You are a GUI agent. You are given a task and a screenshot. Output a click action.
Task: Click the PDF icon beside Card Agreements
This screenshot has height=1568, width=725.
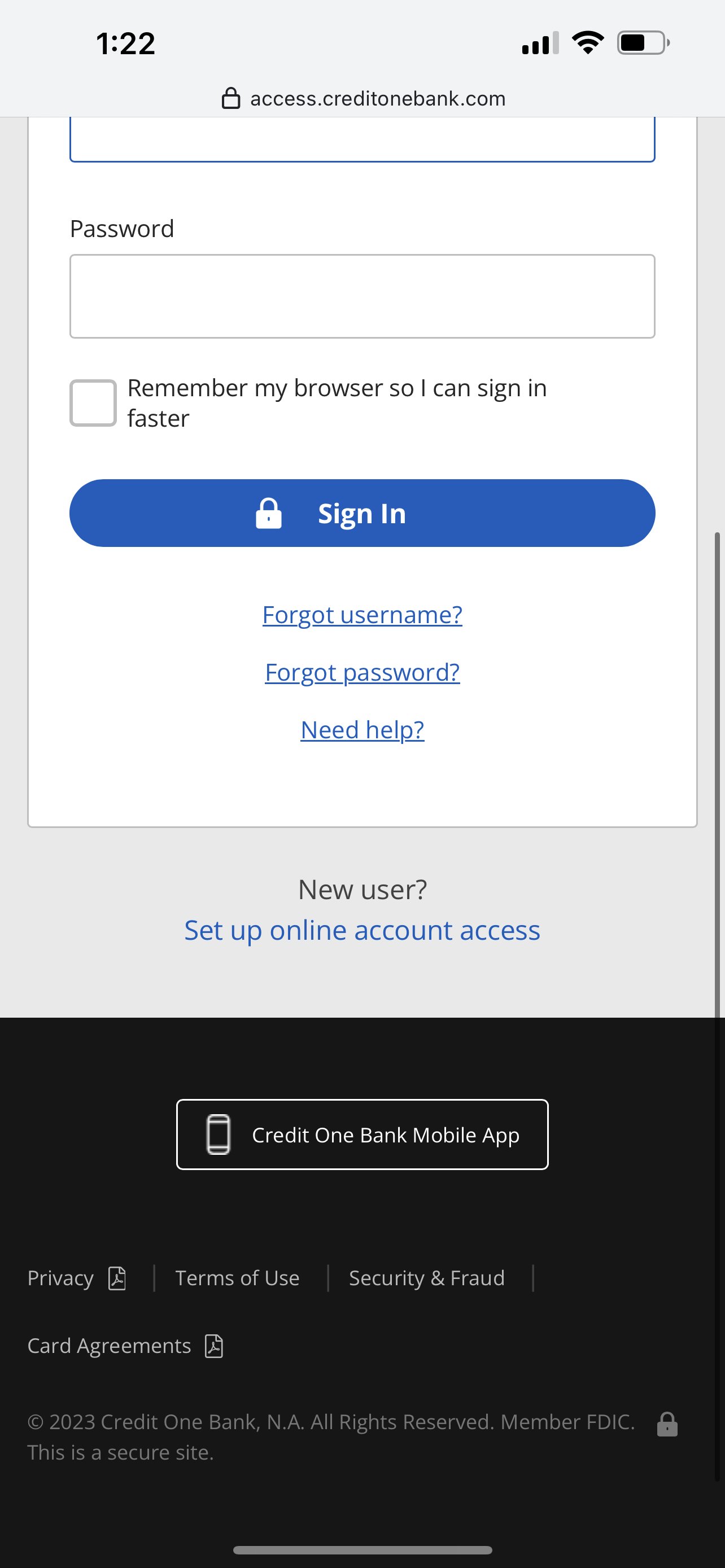[213, 1345]
